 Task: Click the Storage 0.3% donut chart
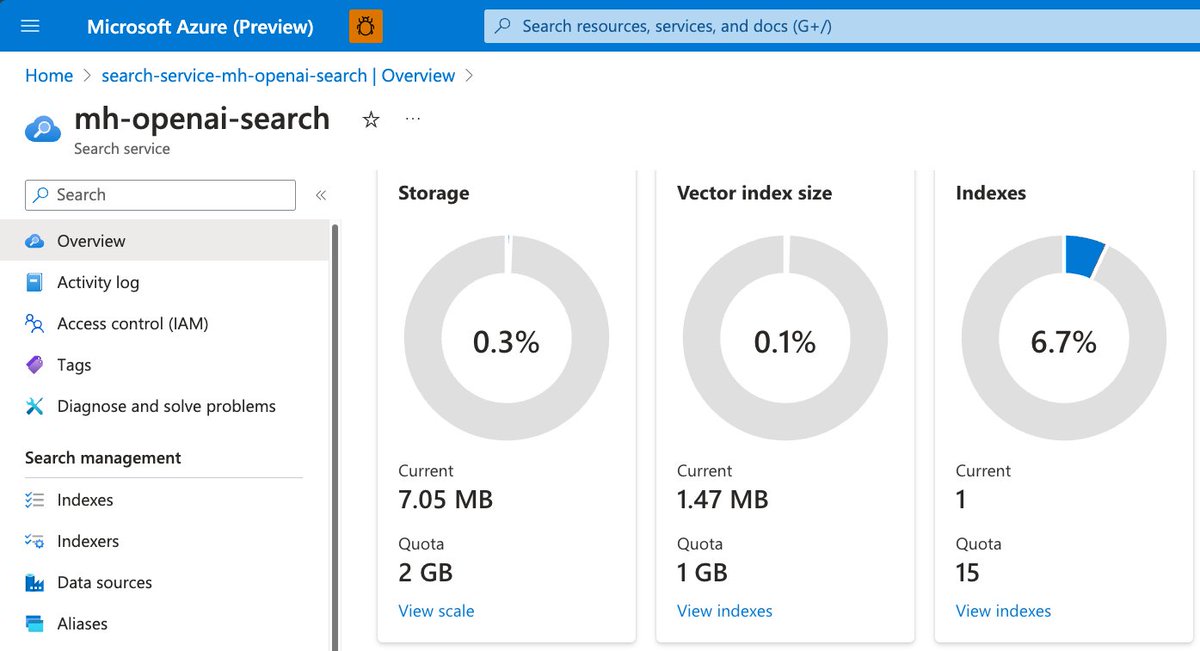506,338
